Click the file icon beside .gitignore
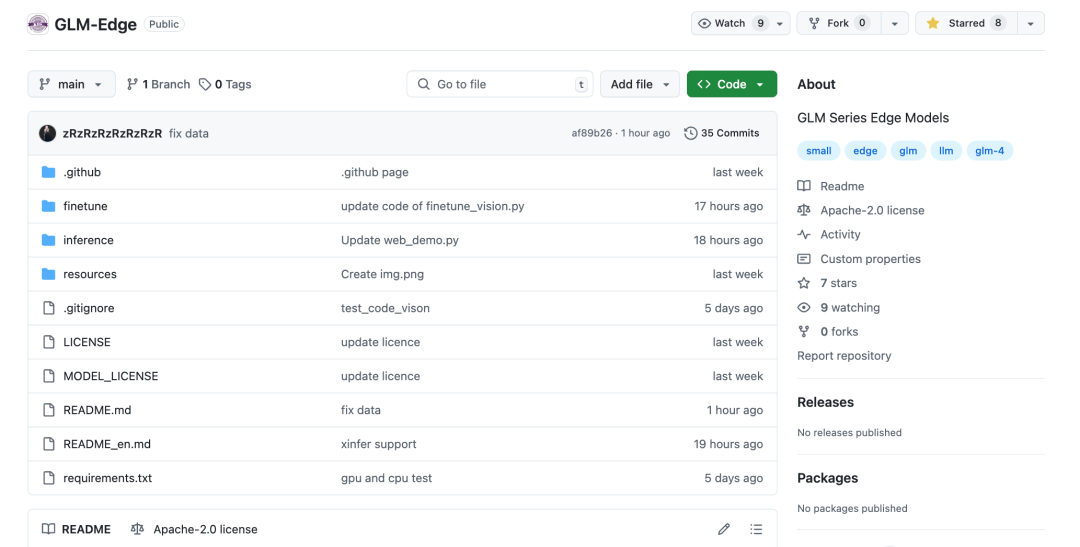The image size is (1080, 547). click(x=48, y=308)
